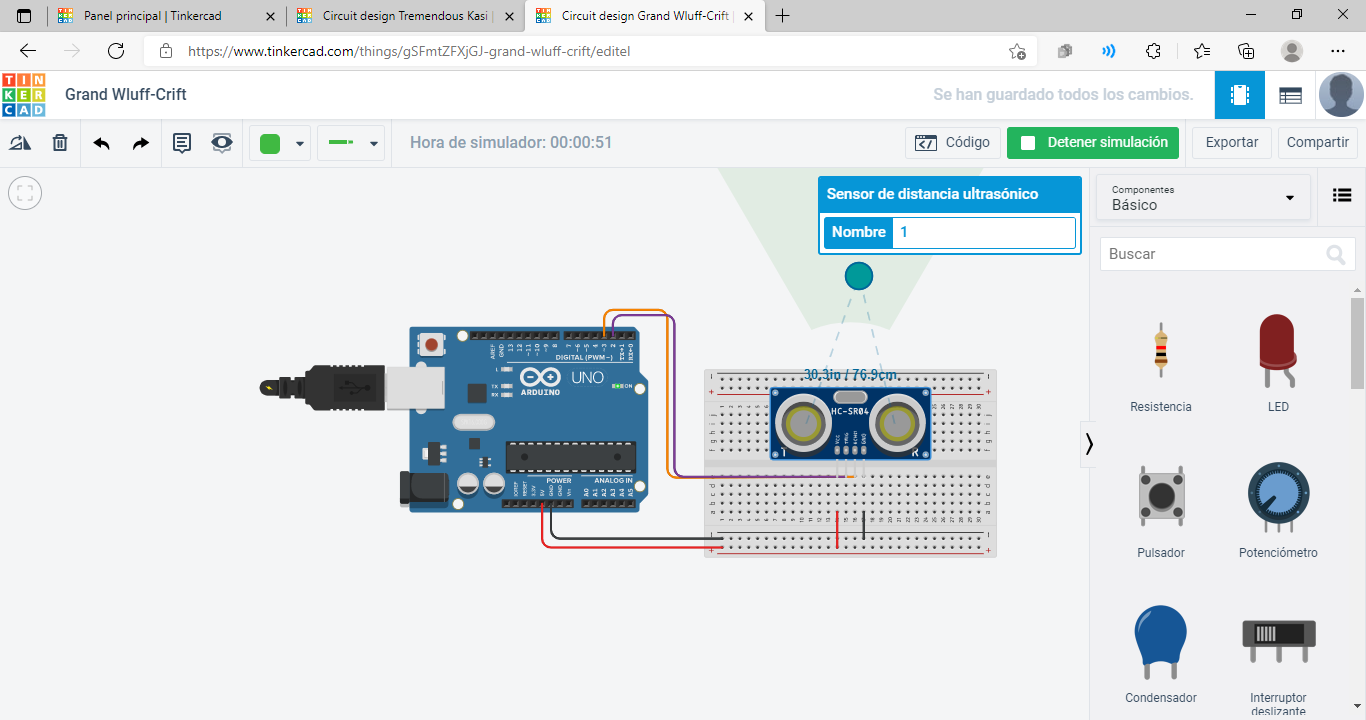
Task: Click the zoom to fit button
Action: (25, 193)
